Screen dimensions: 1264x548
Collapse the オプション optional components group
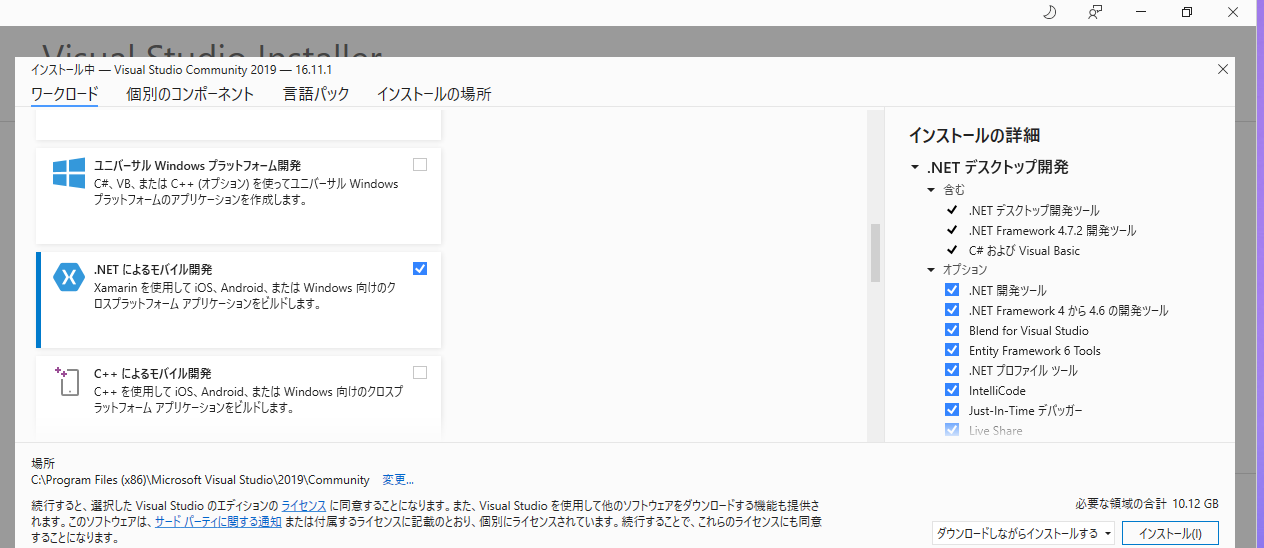pyautogui.click(x=932, y=270)
